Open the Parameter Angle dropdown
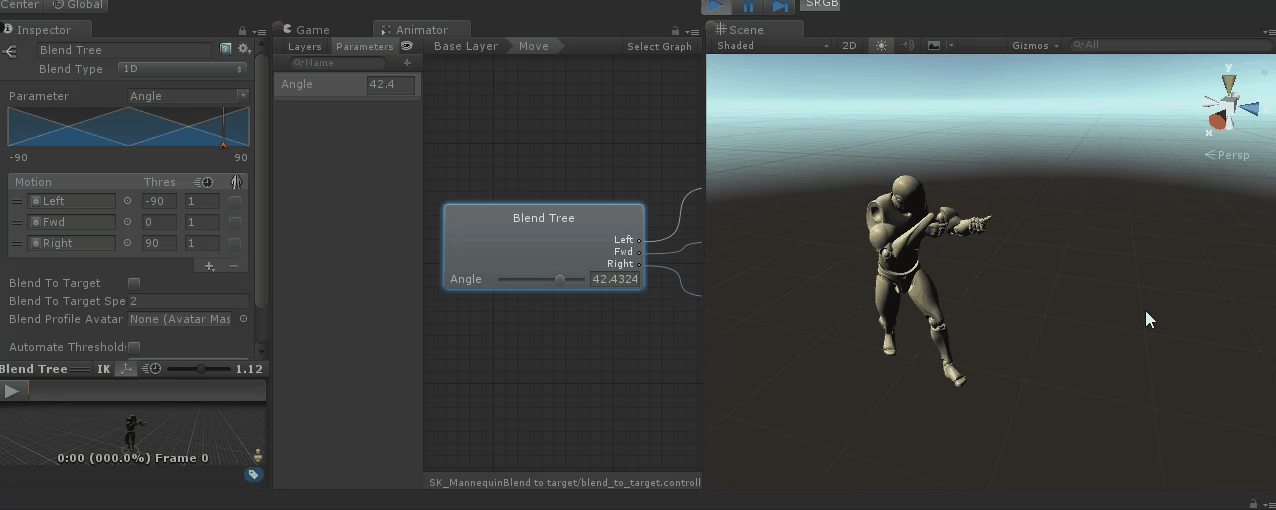Screen dimensions: 1276x510 pyautogui.click(x=188, y=96)
